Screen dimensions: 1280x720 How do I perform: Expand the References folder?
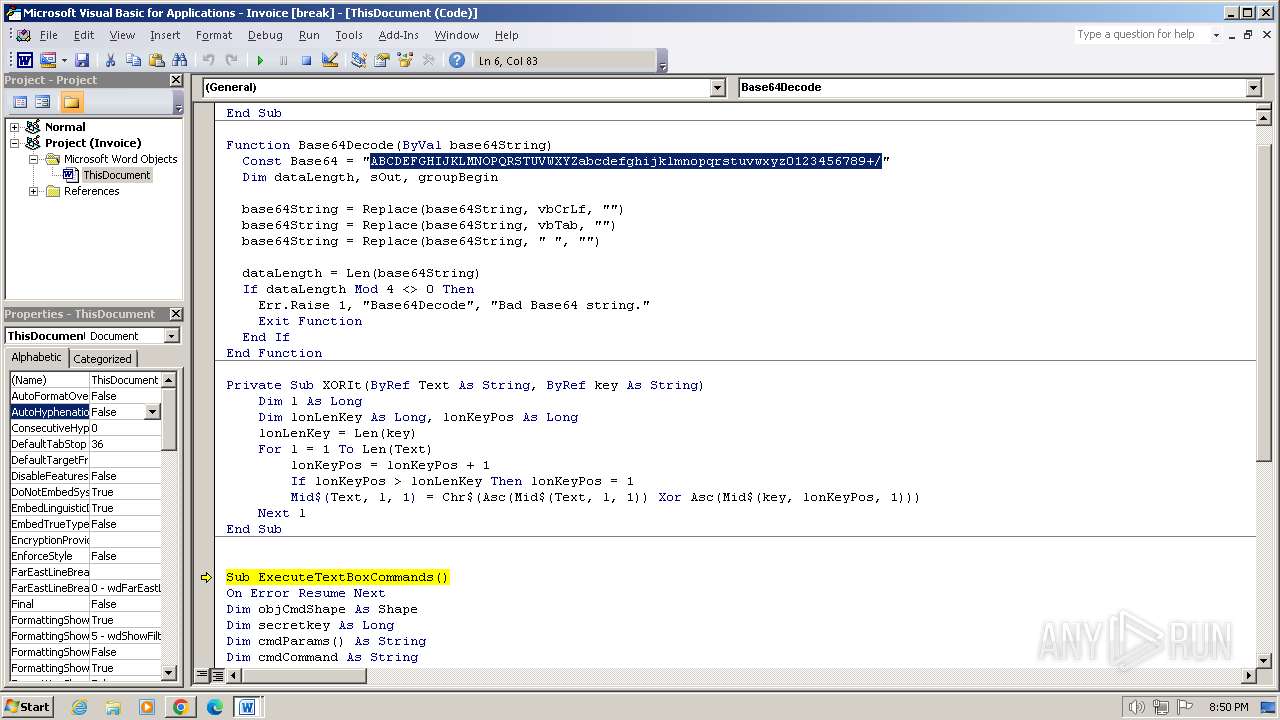34,191
